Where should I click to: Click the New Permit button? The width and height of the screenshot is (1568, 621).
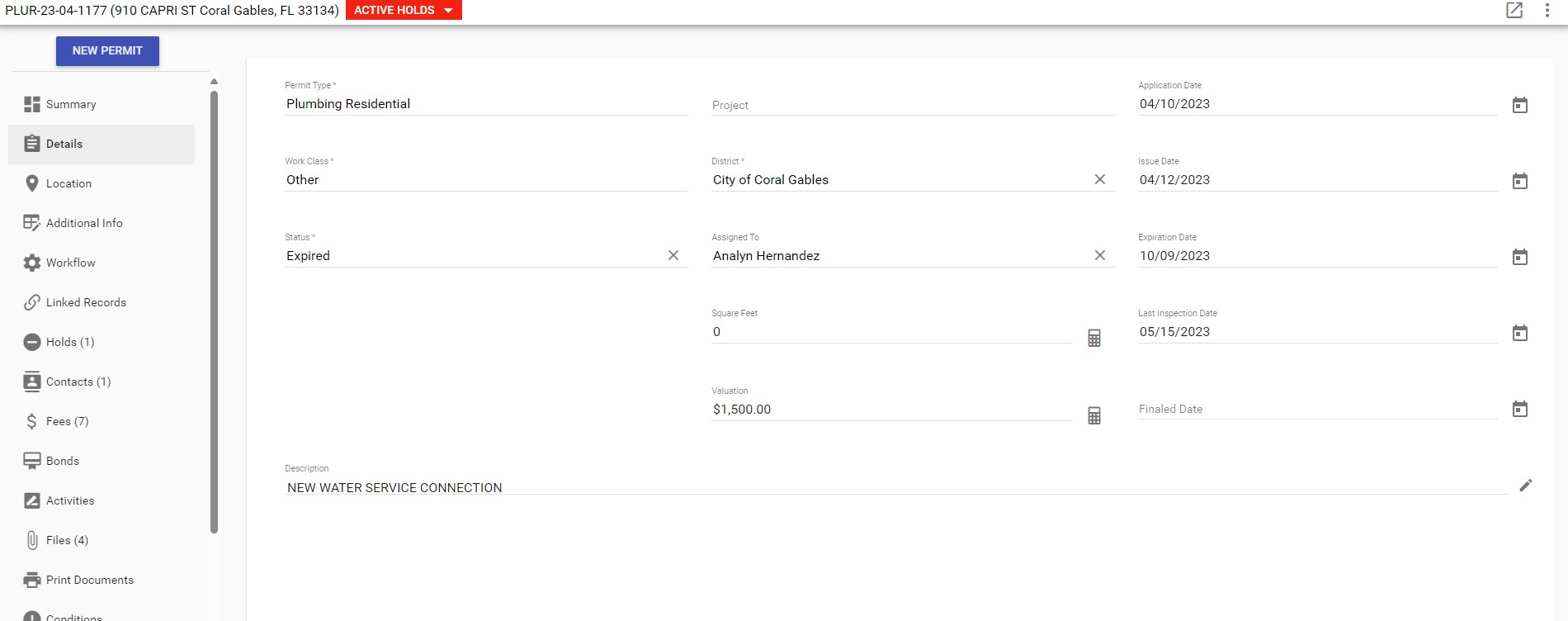[x=107, y=50]
